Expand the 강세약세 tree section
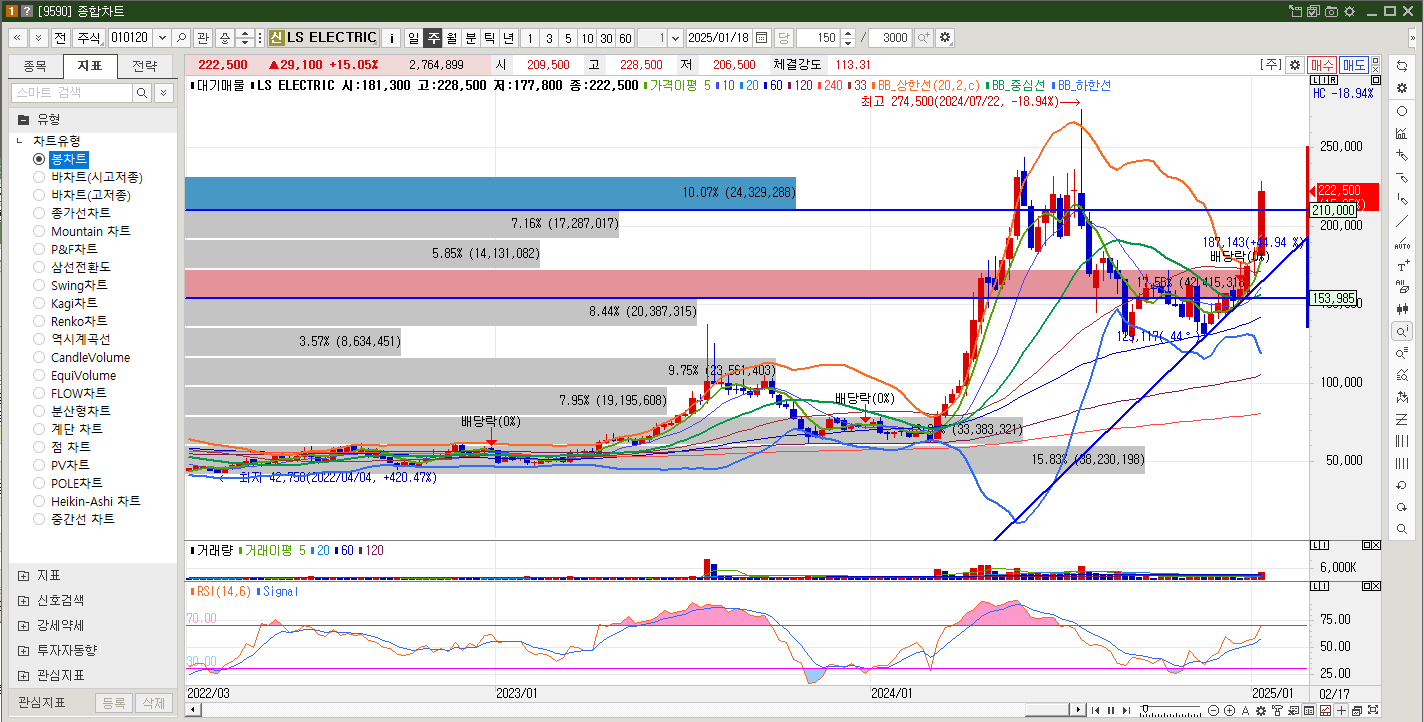This screenshot has height=722, width=1424. point(23,625)
